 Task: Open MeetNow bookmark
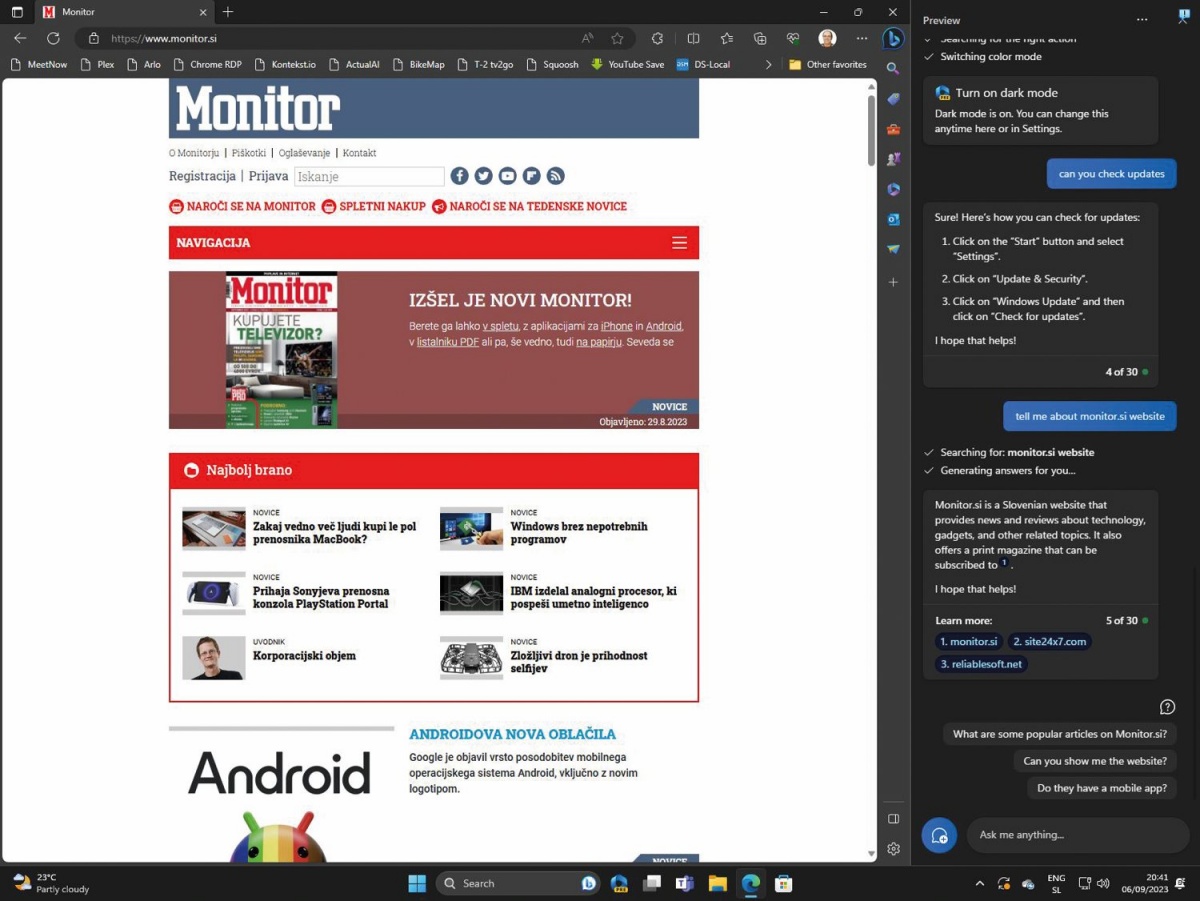pyautogui.click(x=38, y=64)
